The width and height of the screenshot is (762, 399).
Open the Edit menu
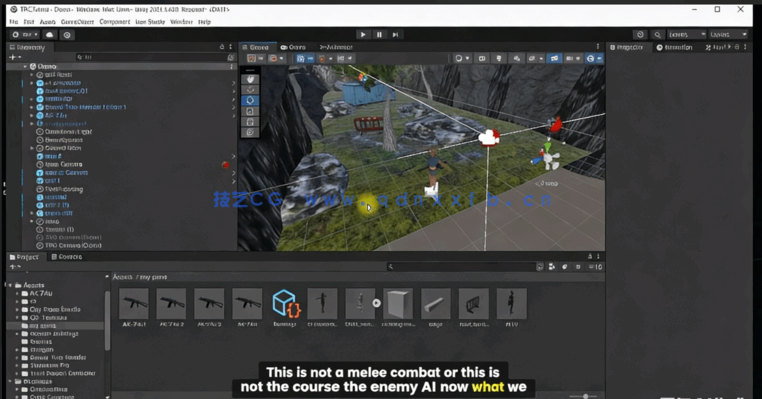29,22
